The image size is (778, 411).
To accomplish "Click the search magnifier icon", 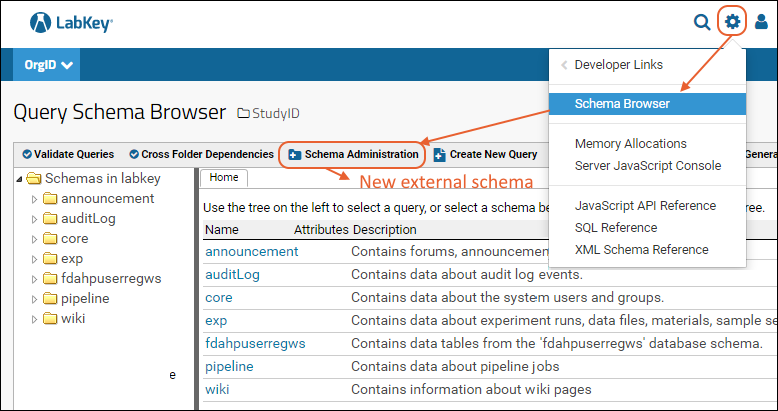I will (x=702, y=21).
